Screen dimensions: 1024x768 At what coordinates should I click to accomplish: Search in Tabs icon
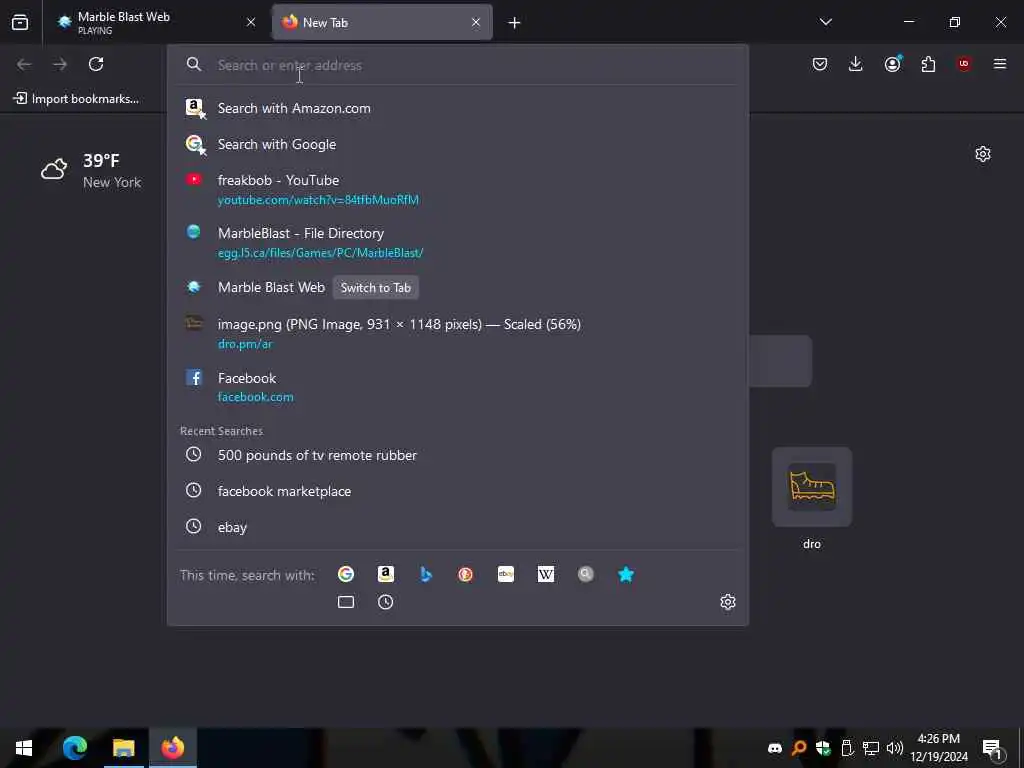tap(346, 602)
